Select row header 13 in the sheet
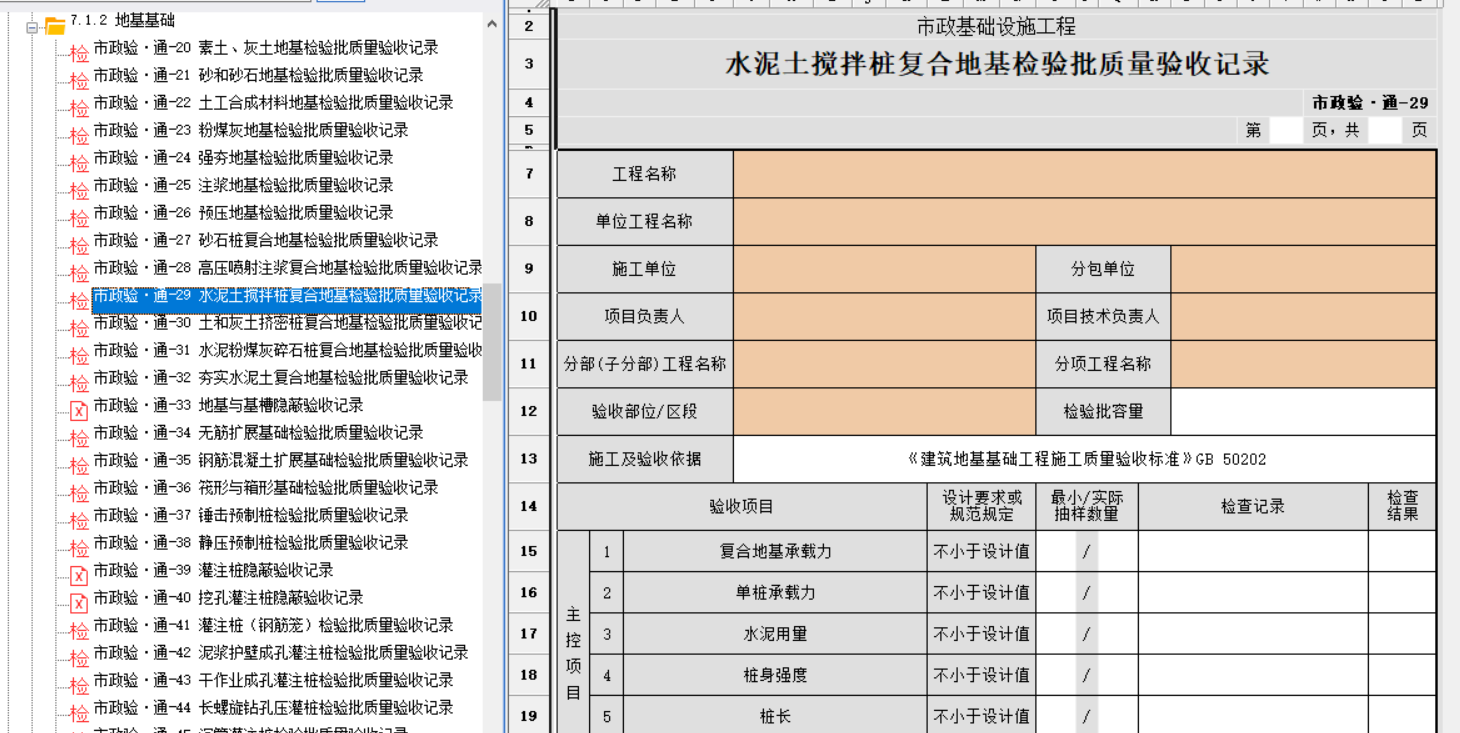This screenshot has height=733, width=1460. pos(528,459)
